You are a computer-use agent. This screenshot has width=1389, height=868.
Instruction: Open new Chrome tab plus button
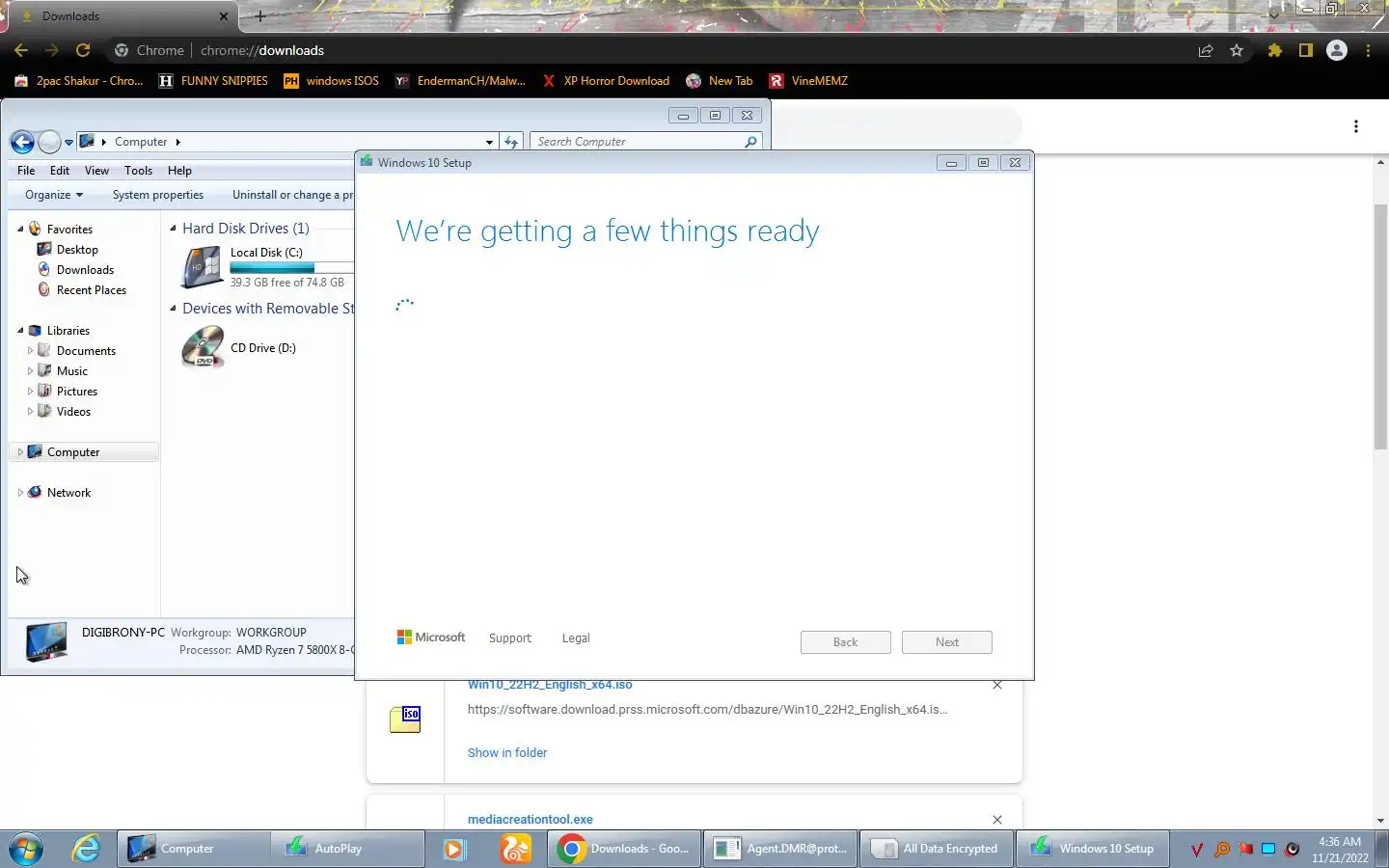[259, 16]
